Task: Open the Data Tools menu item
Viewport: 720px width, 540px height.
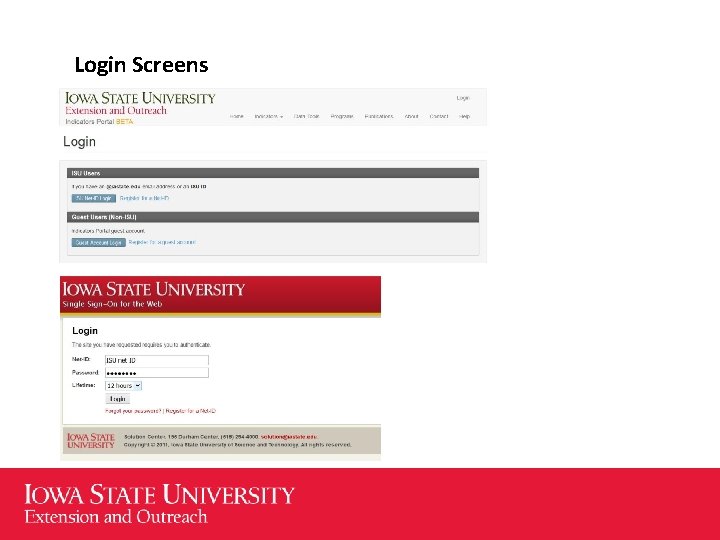Action: [306, 116]
